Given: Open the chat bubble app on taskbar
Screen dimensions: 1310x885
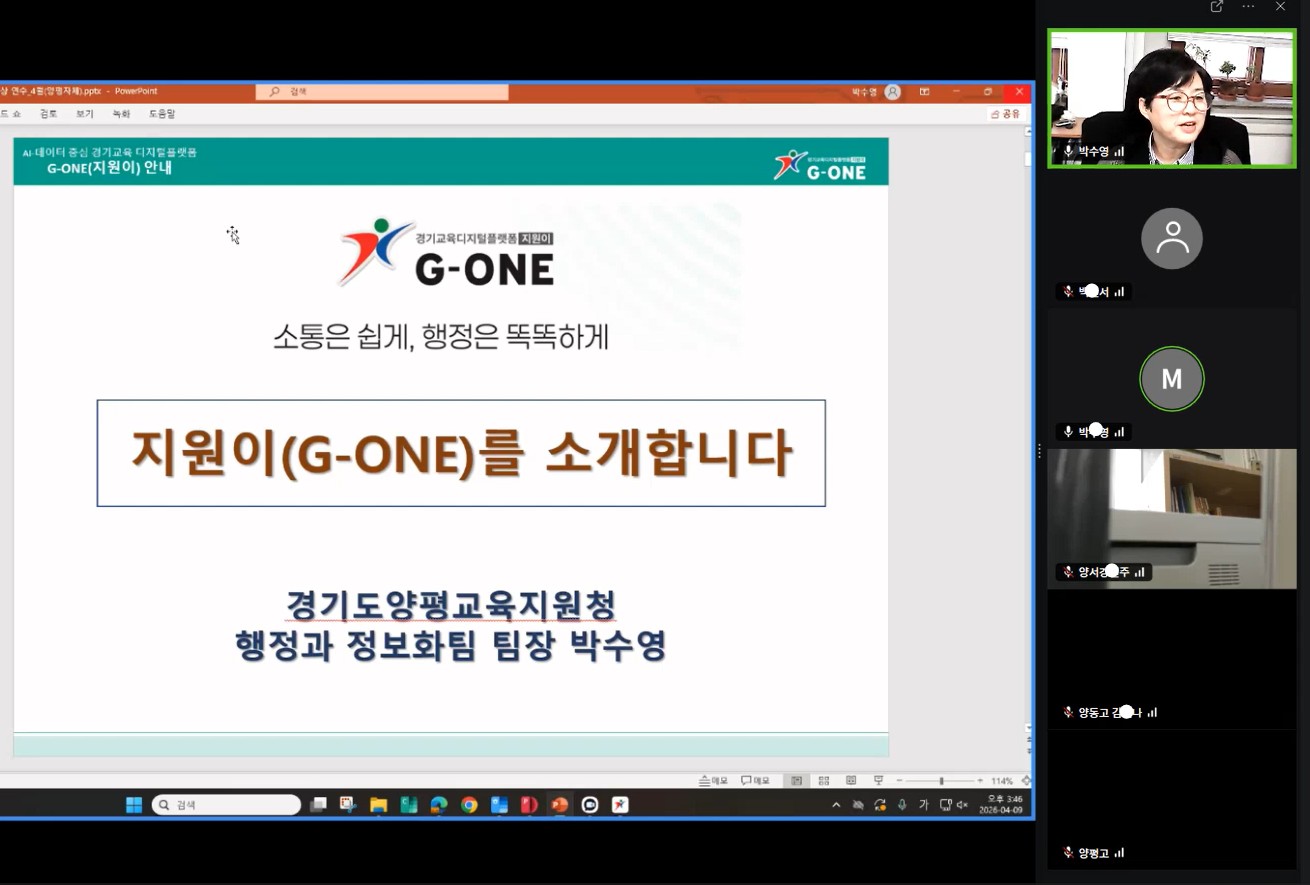Looking at the screenshot, I should [590, 805].
